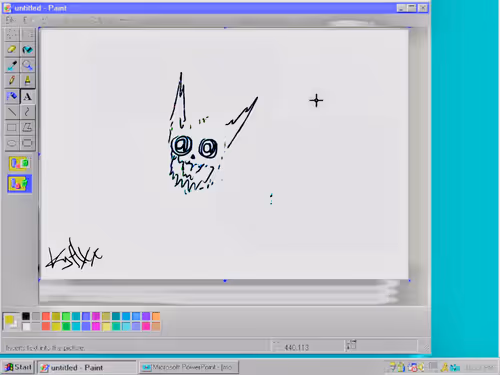
Task: Select the Airbrush spray tool
Action: [12, 96]
